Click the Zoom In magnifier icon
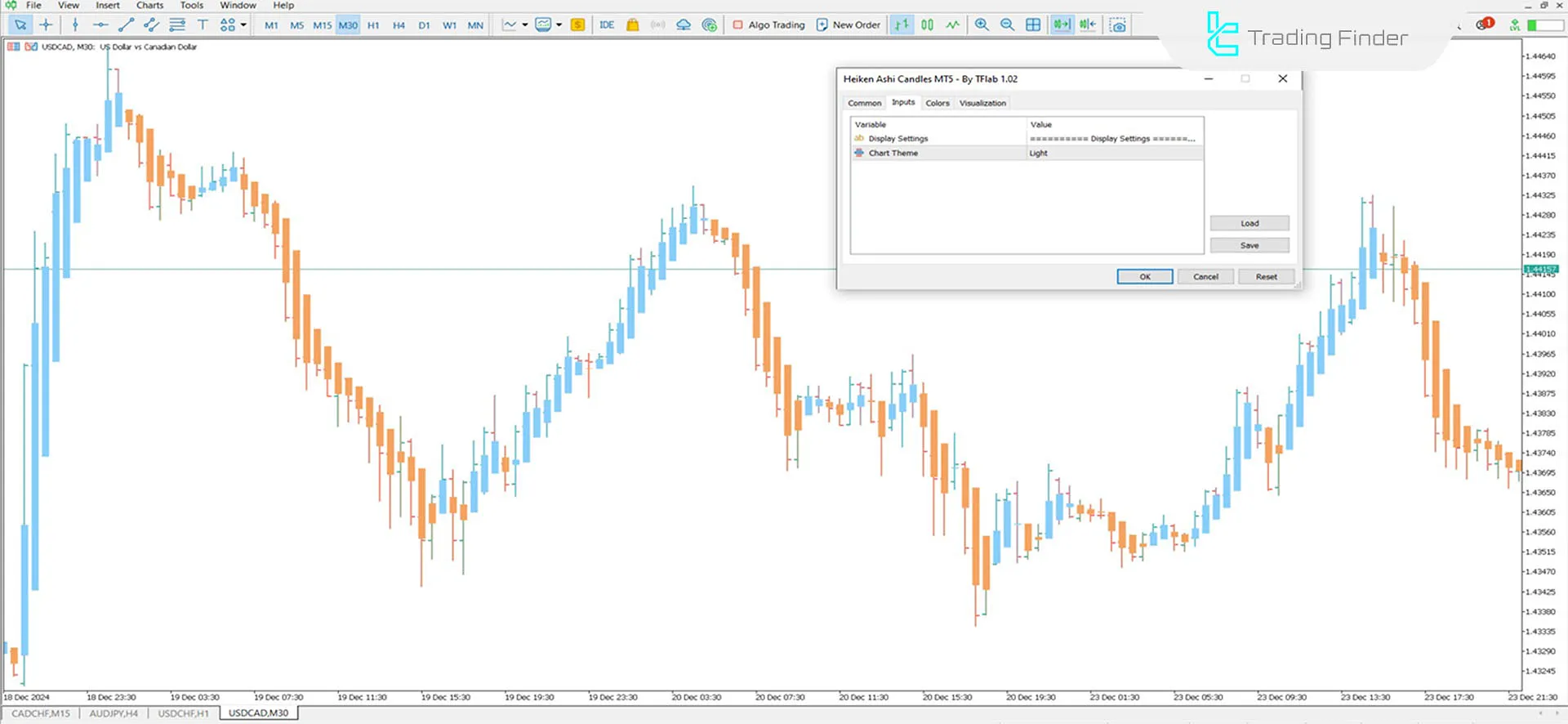 (982, 25)
